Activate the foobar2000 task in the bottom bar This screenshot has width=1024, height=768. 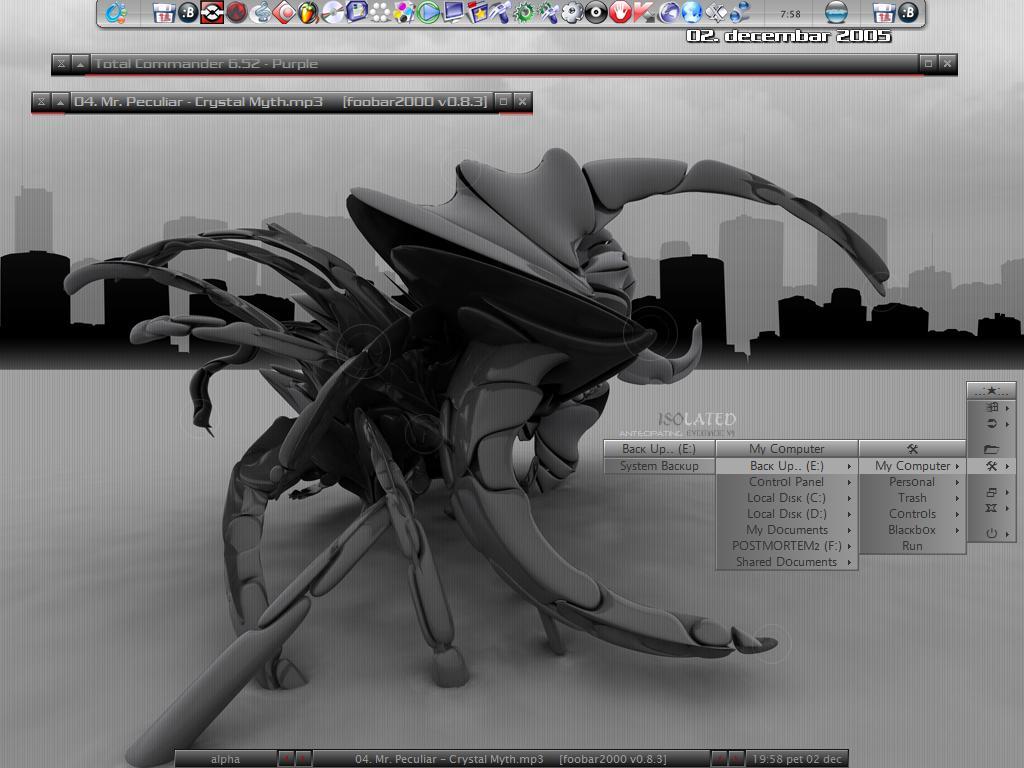point(511,759)
